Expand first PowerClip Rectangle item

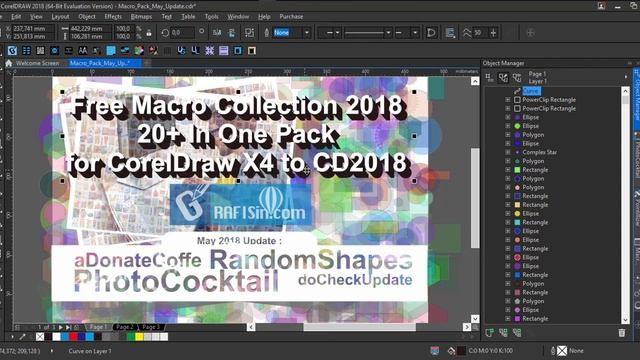(508, 100)
